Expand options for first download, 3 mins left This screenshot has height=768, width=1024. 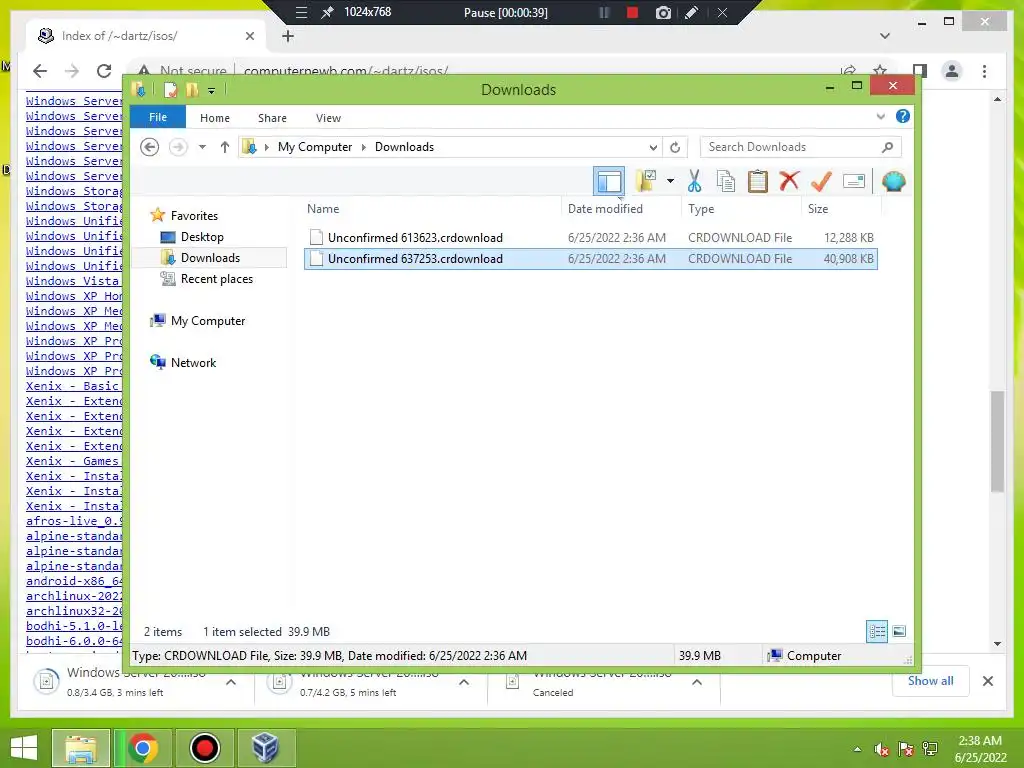pyautogui.click(x=231, y=682)
